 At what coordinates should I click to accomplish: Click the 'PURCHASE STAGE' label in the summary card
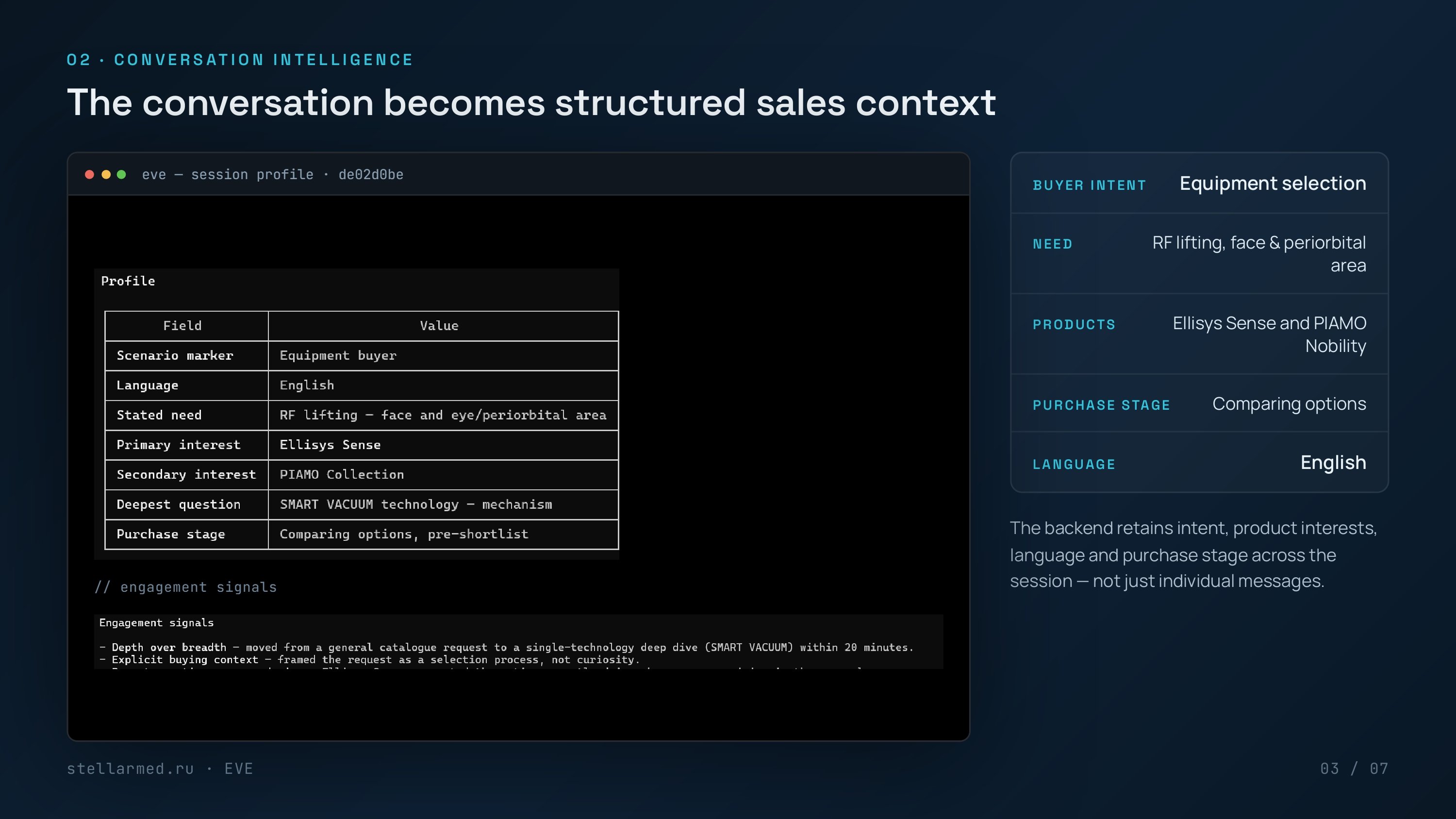(1101, 405)
